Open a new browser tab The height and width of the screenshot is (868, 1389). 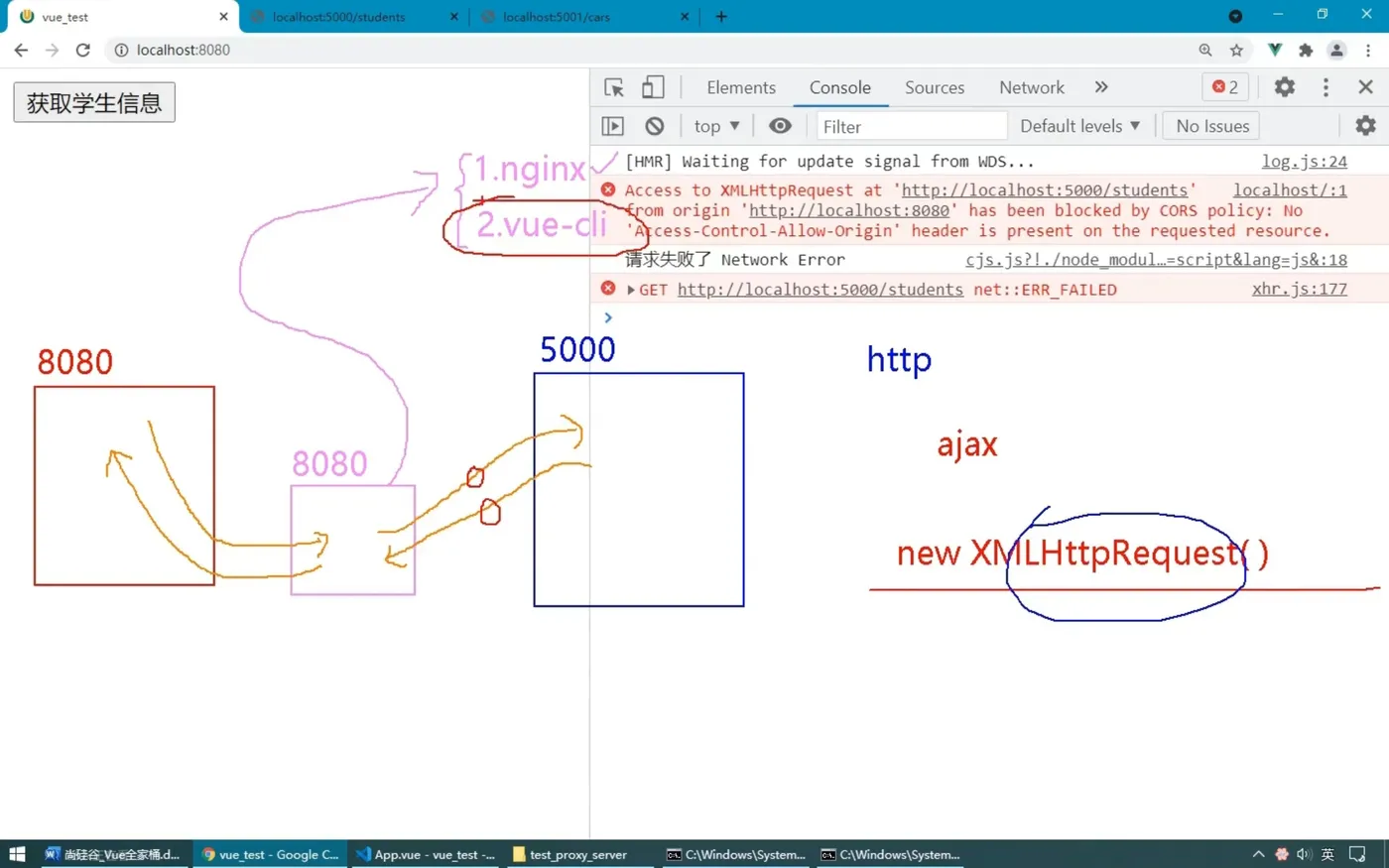[x=721, y=17]
